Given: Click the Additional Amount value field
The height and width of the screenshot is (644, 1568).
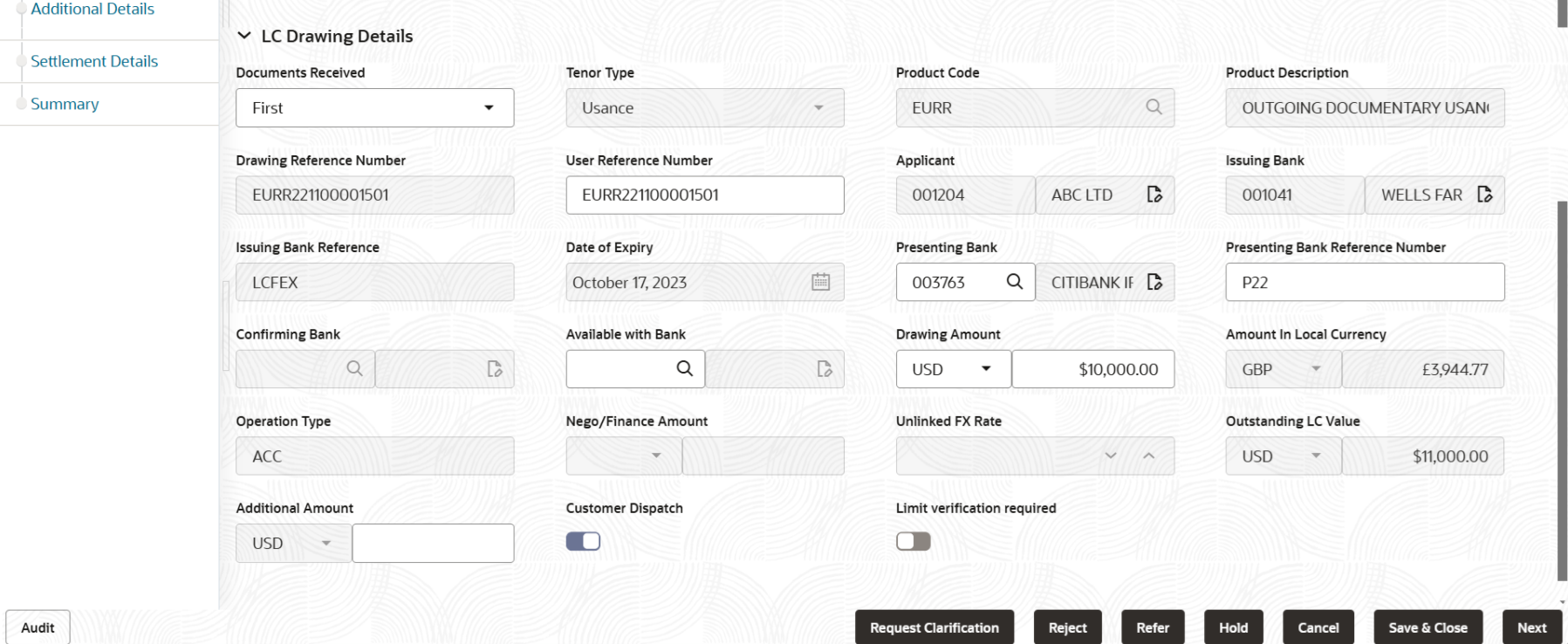Looking at the screenshot, I should [x=433, y=543].
